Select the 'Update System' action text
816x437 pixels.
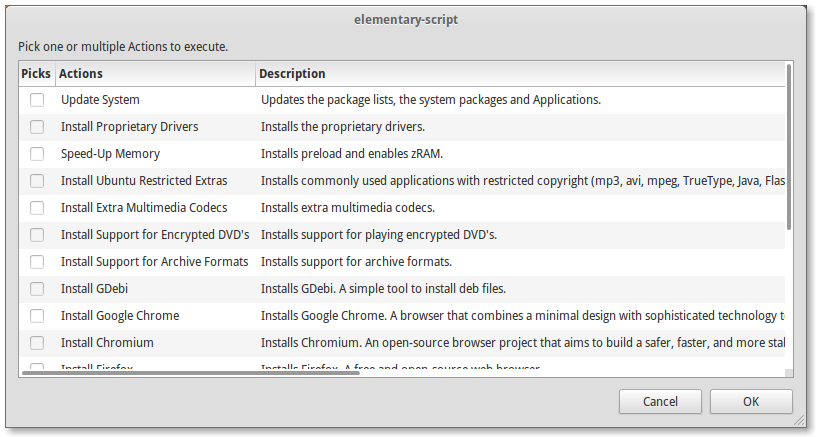(100, 100)
